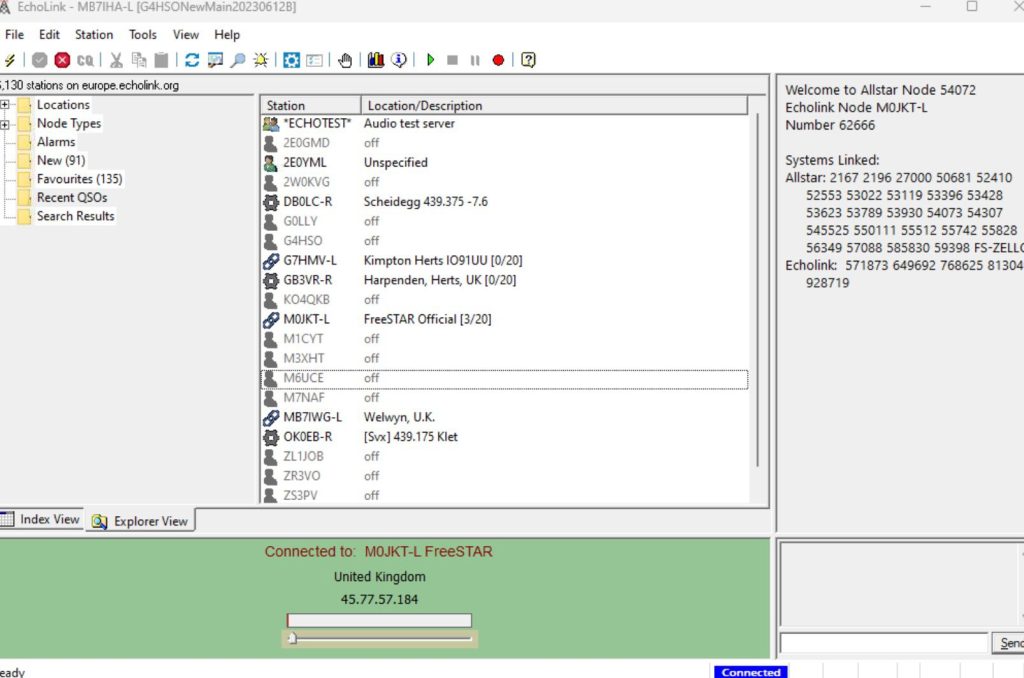Click the IP address 45.77.57.184
The height and width of the screenshot is (678, 1024).
[x=379, y=600]
